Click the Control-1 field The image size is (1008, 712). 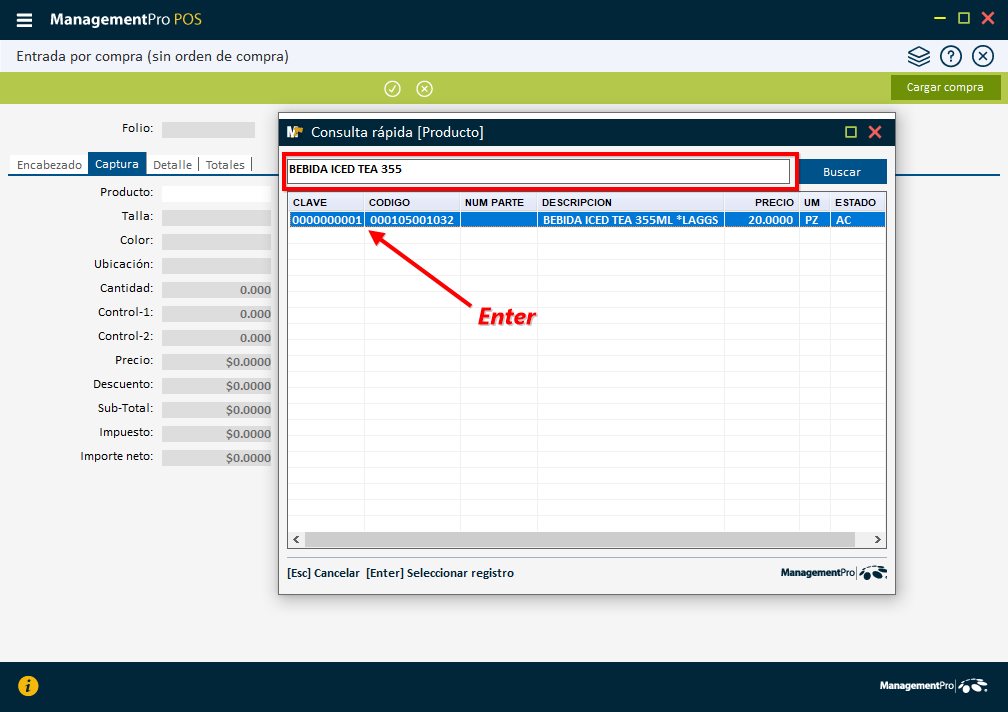(217, 314)
